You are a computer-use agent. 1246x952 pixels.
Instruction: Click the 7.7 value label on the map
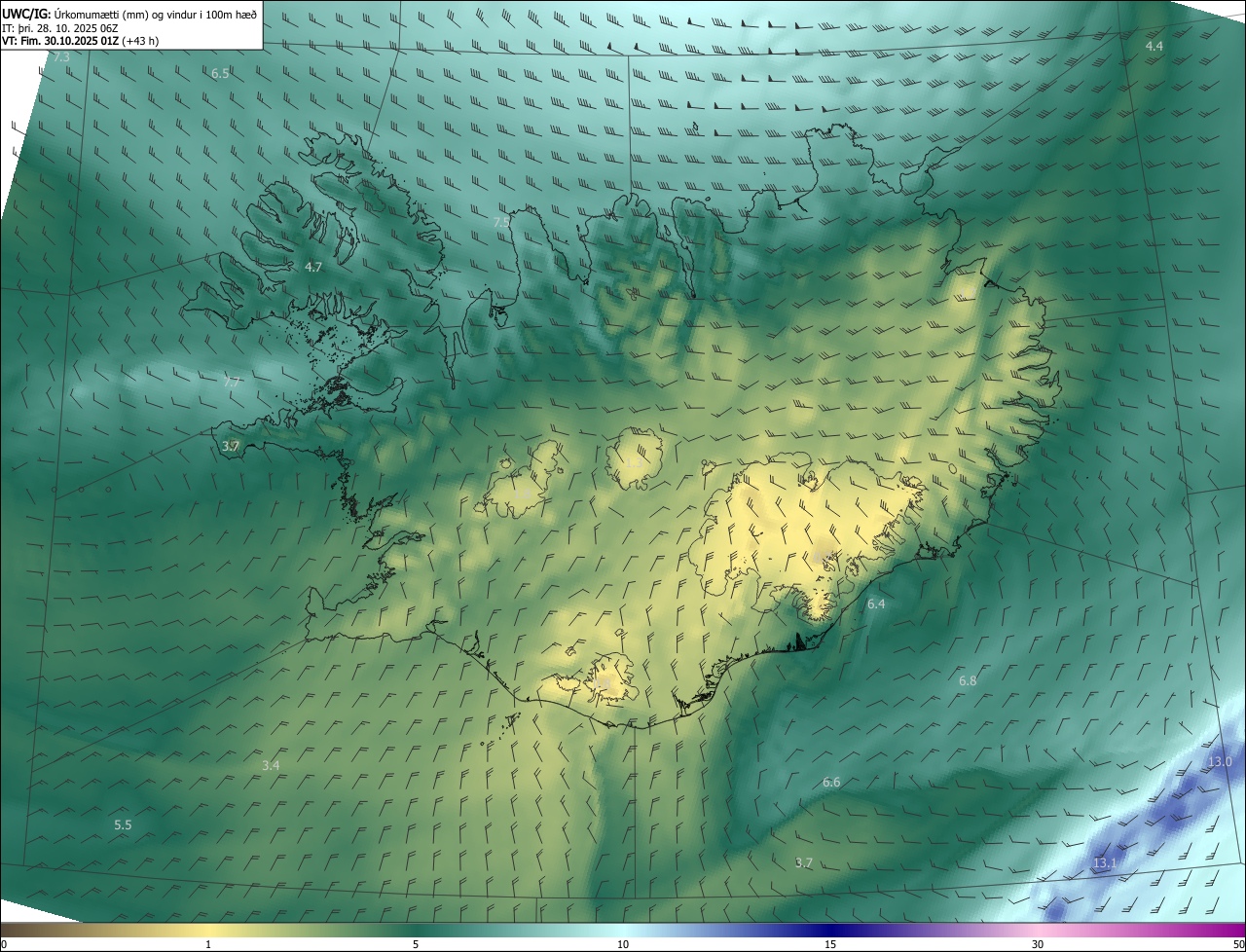tap(232, 383)
